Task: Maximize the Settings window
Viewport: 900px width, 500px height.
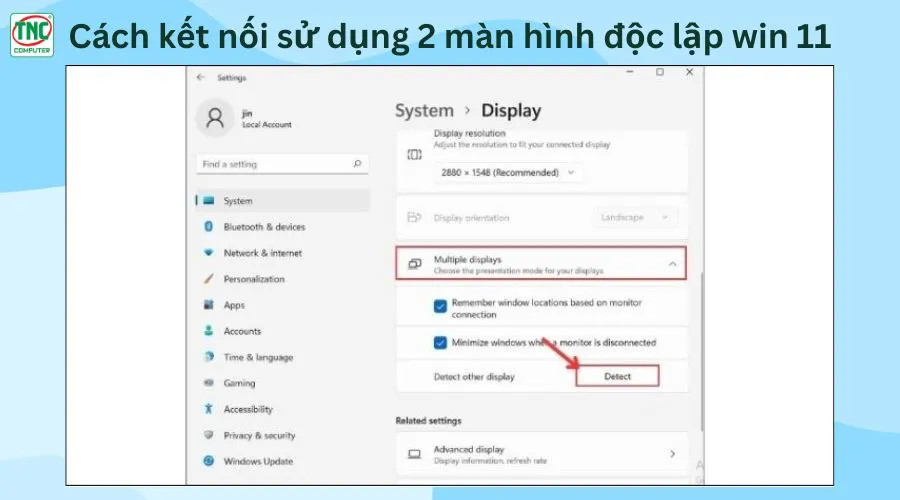Action: (x=660, y=72)
